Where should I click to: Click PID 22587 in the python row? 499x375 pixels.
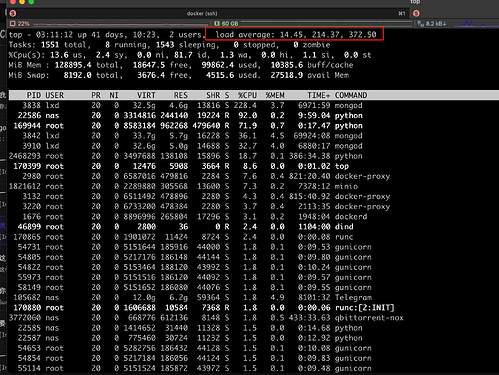(29, 338)
